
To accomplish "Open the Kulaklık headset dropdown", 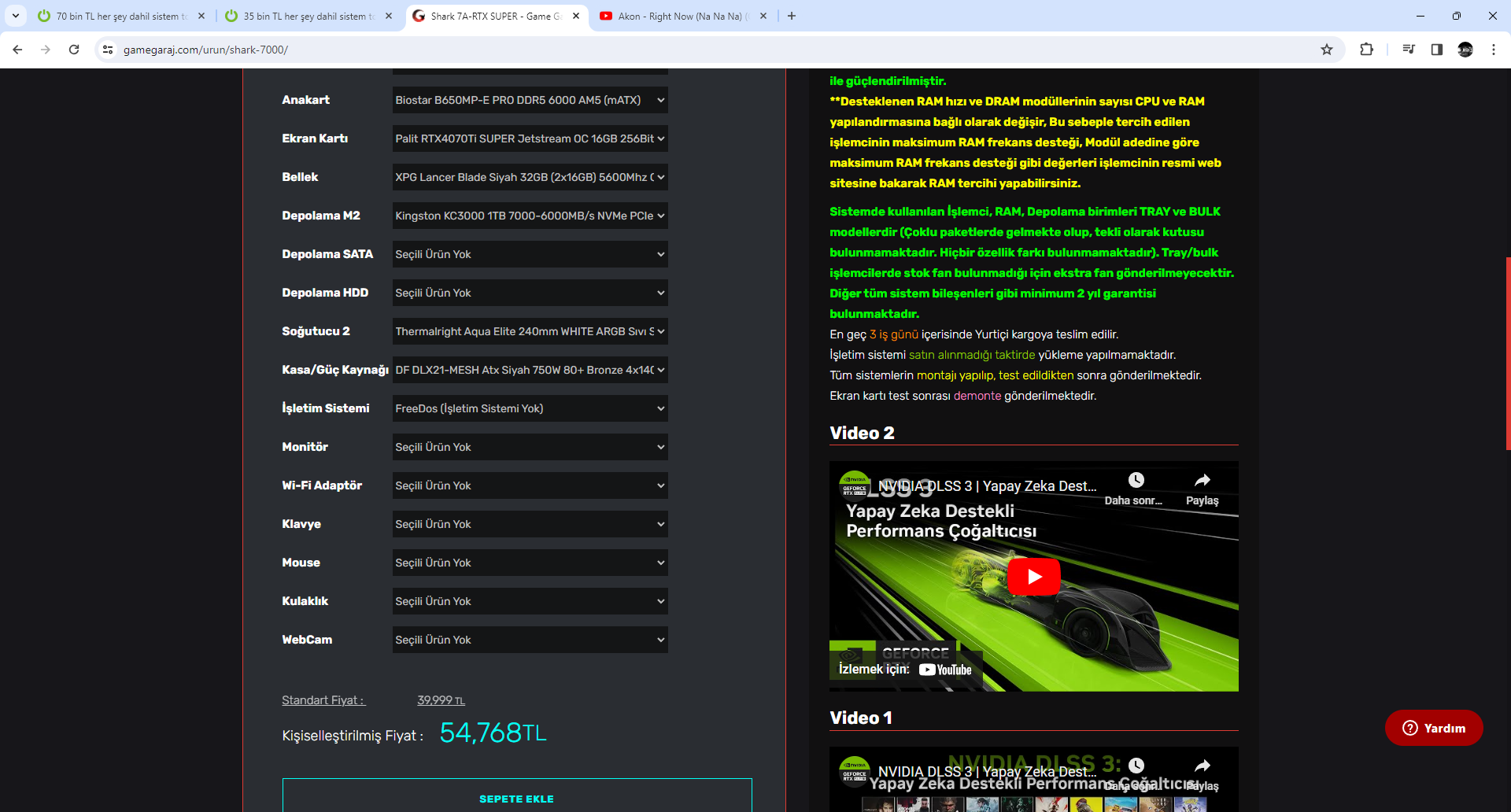I will point(530,601).
